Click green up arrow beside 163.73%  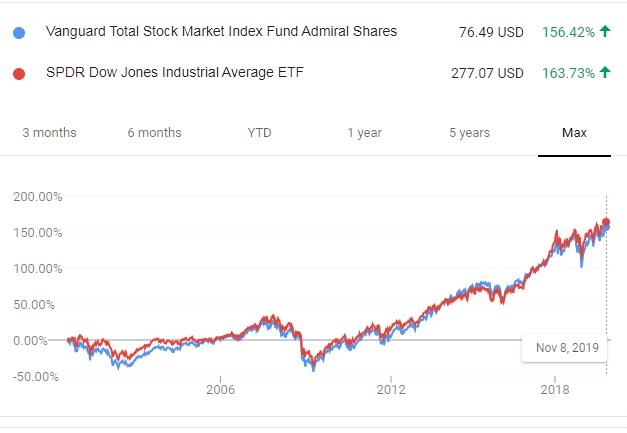[x=604, y=73]
